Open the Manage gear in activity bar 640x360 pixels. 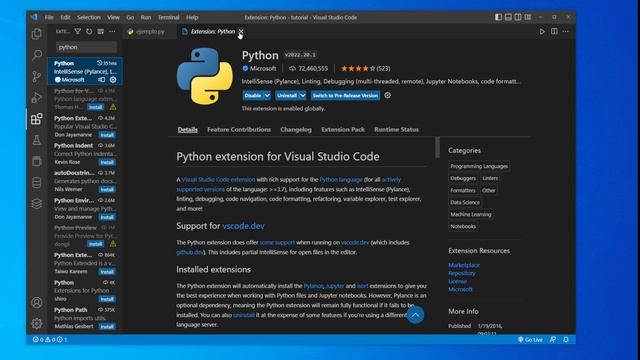click(x=36, y=324)
